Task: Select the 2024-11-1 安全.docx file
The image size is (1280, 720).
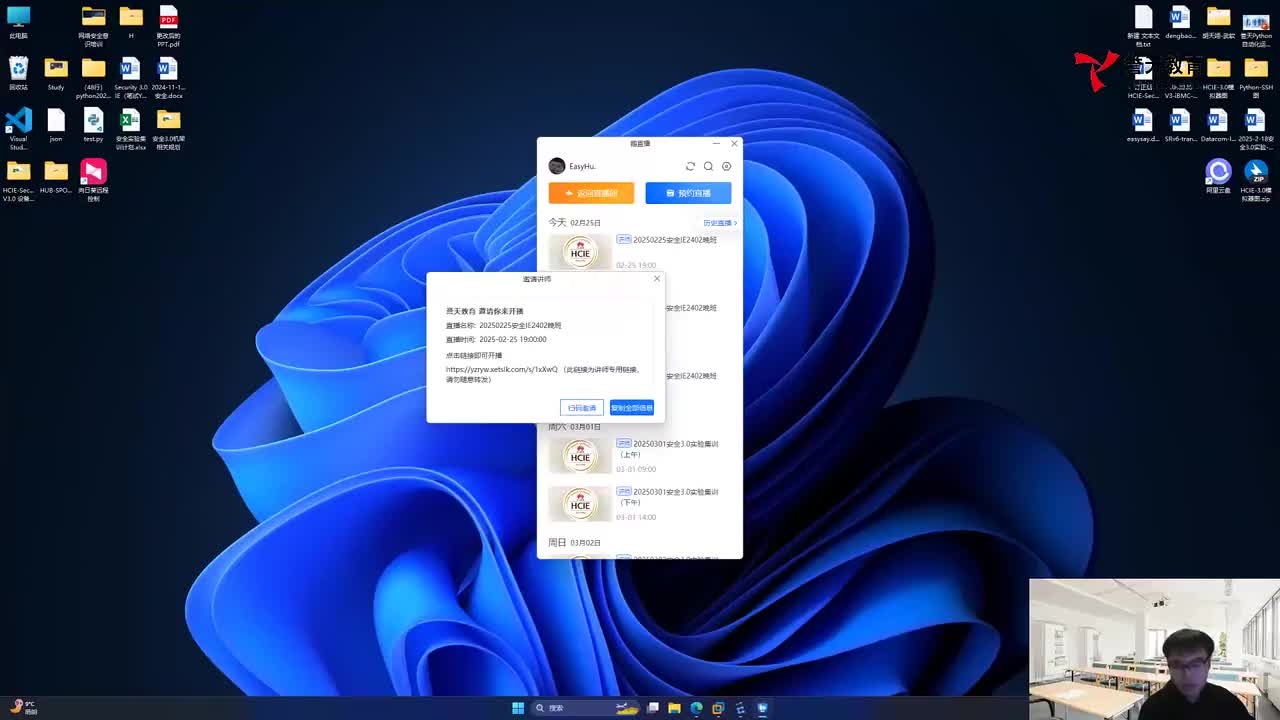Action: click(x=168, y=78)
